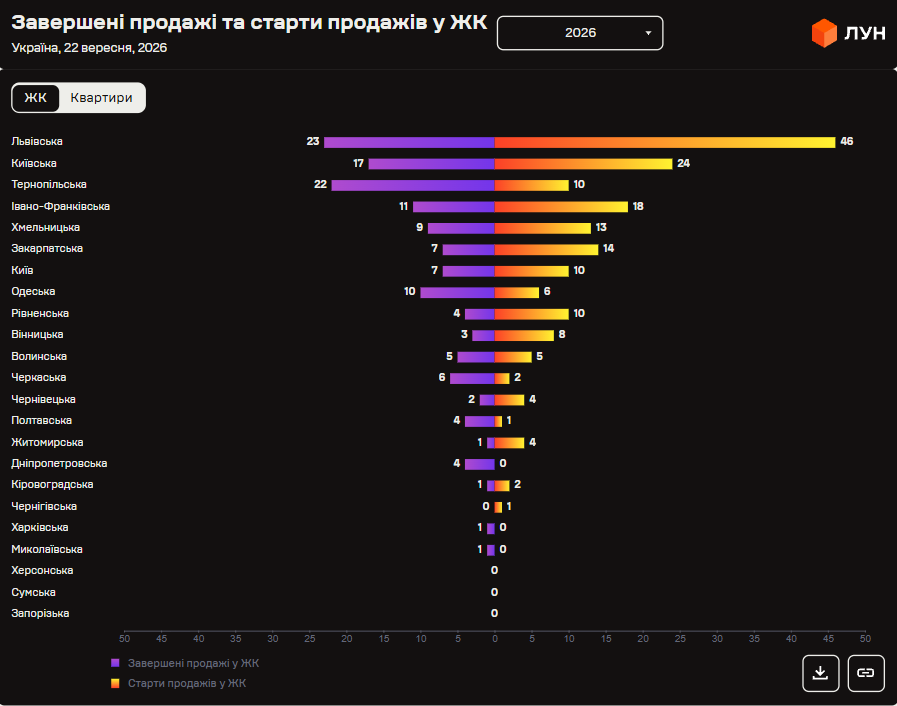Click the Львівська region label

pyautogui.click(x=37, y=141)
